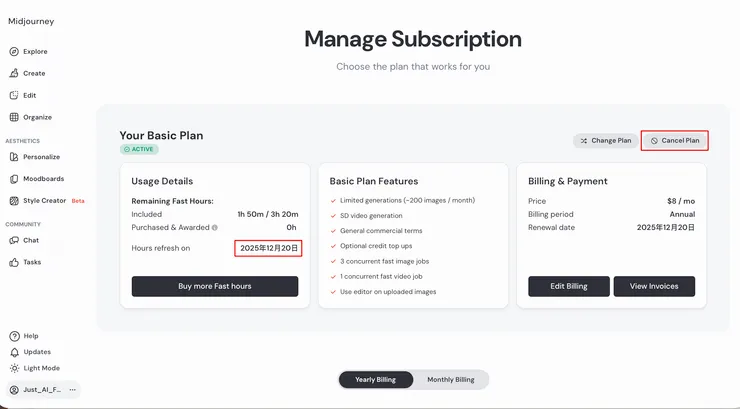Switch to Monthly Billing option
Viewport: 740px width, 409px height.
pos(450,380)
